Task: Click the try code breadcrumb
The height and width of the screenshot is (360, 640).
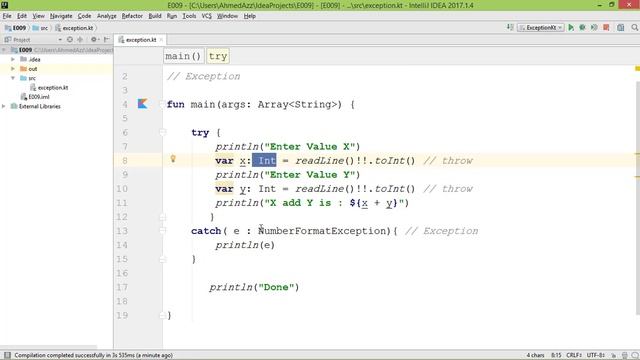Action: point(218,56)
